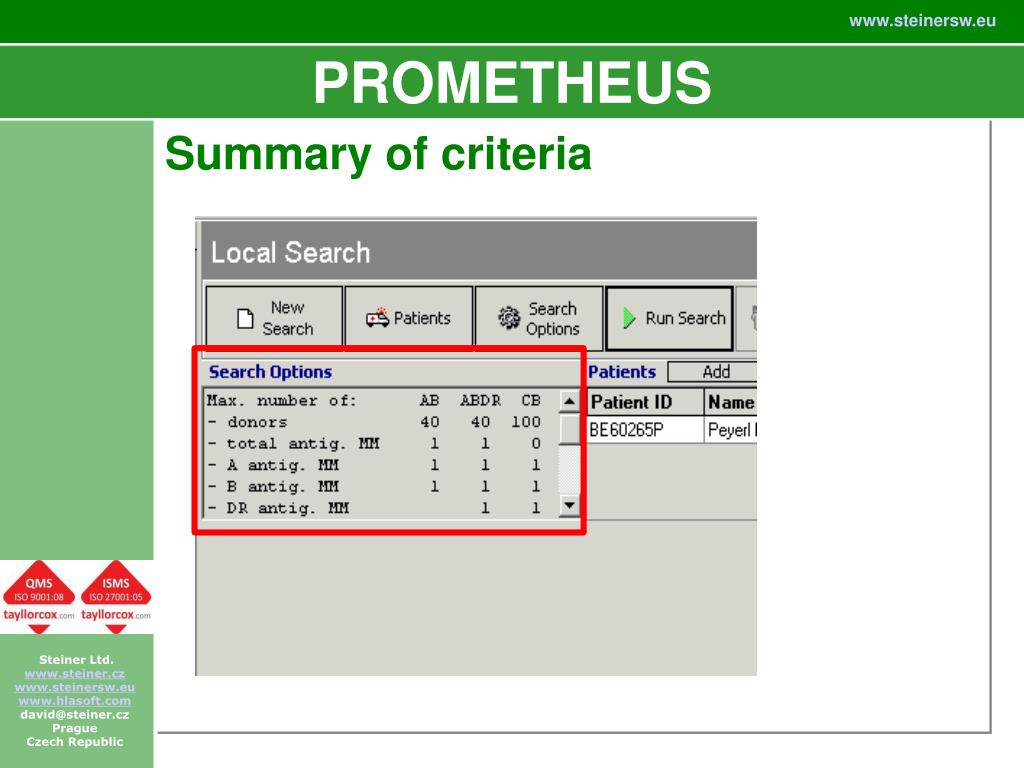The height and width of the screenshot is (768, 1024).
Task: Select the '- B antig. MM' row
Action: 381,487
